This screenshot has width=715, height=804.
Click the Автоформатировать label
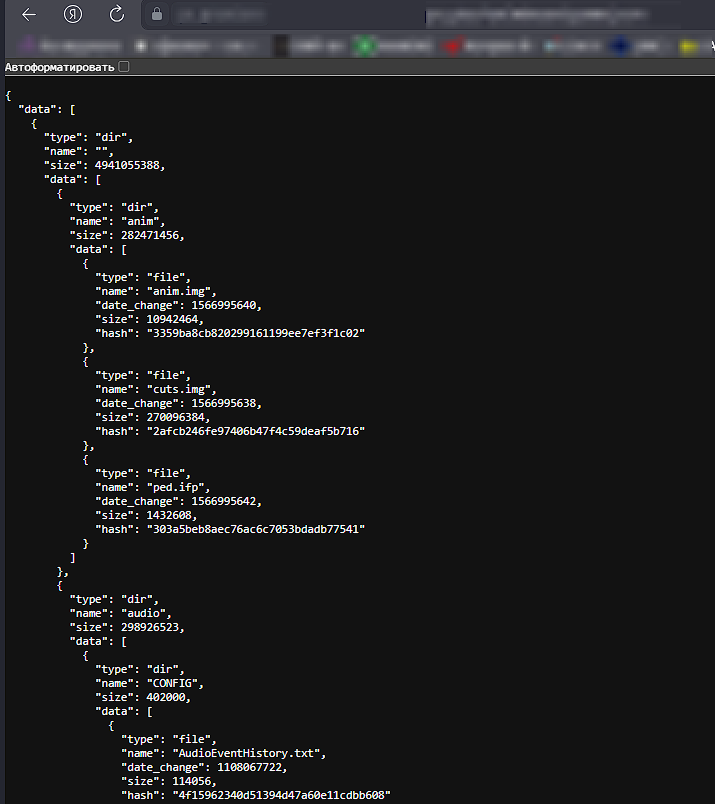tap(59, 66)
